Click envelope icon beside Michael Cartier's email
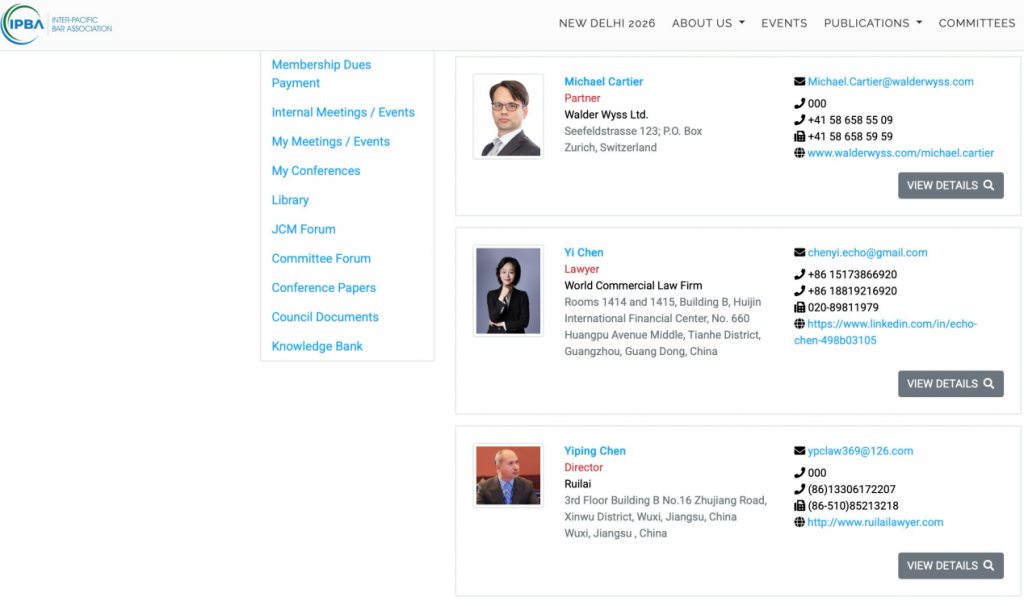Viewport: 1024px width, 606px height. point(799,82)
